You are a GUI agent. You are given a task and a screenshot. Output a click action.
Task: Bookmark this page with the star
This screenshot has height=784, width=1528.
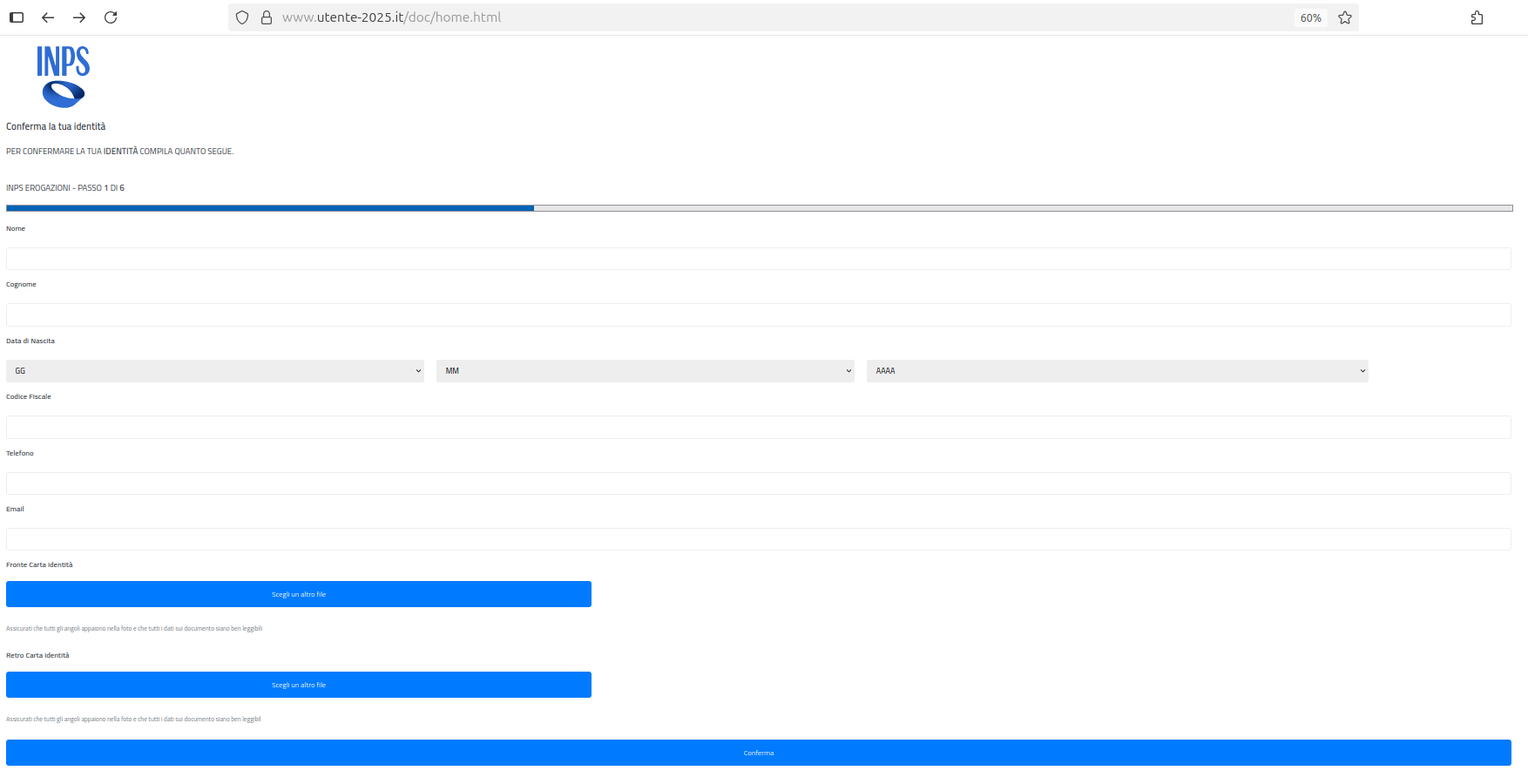pos(1345,17)
